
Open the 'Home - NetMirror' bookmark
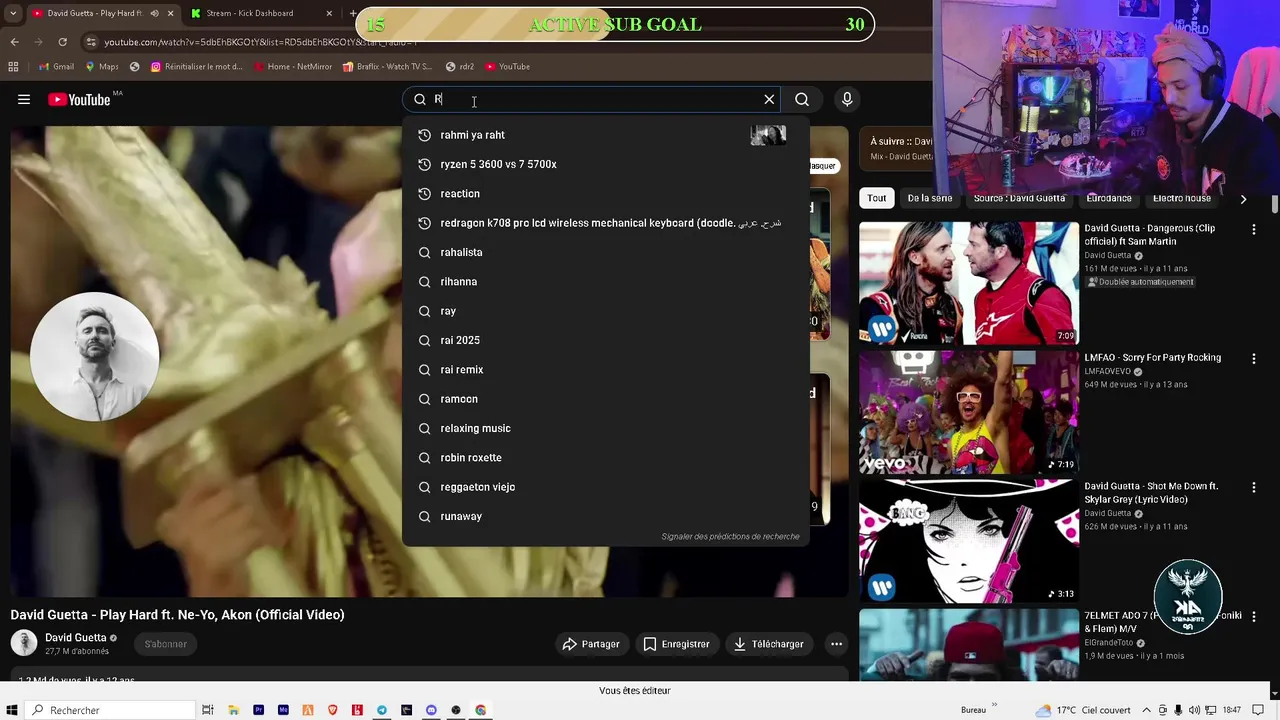pyautogui.click(x=293, y=67)
